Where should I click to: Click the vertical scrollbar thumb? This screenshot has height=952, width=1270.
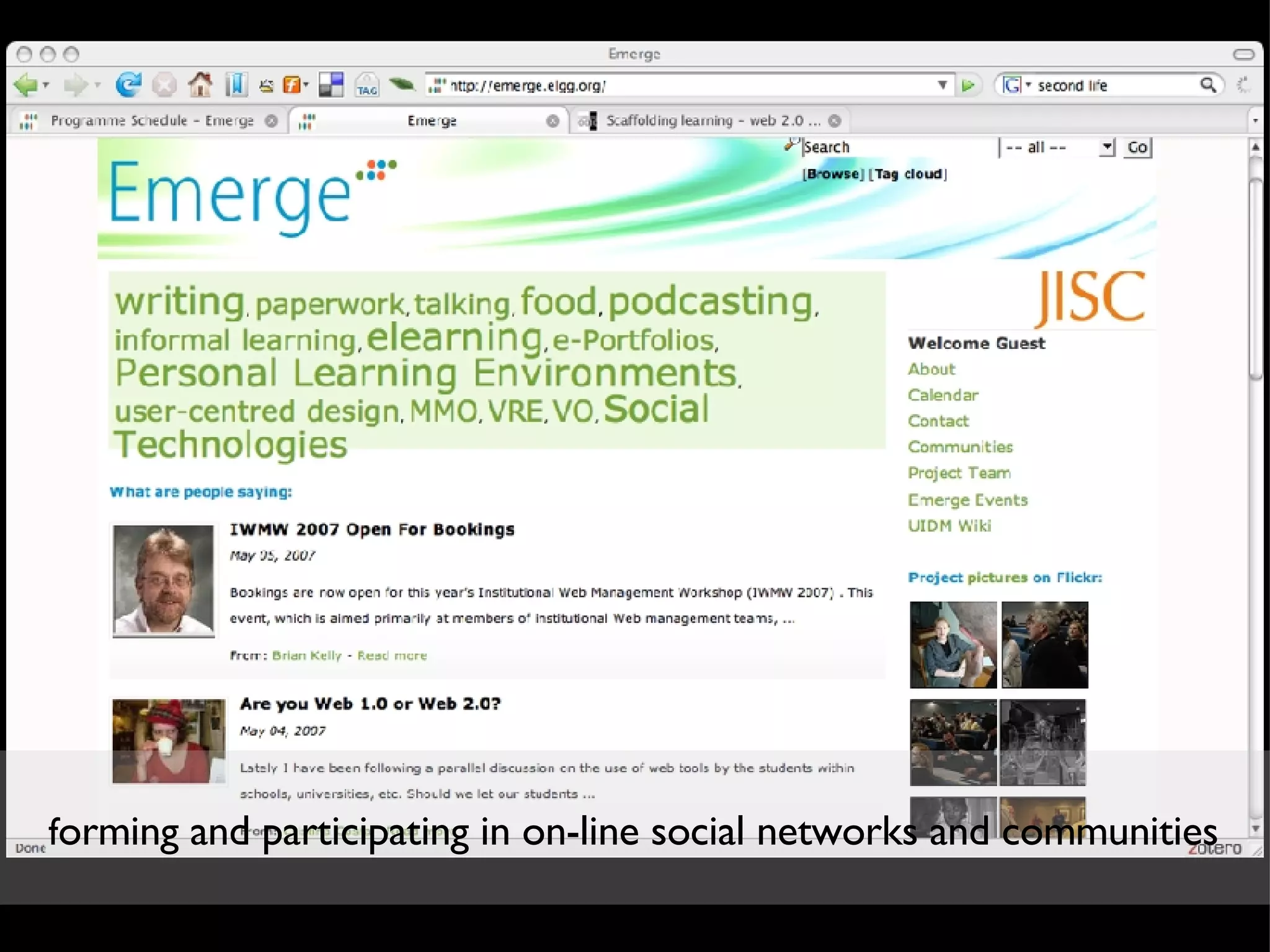tap(1256, 279)
